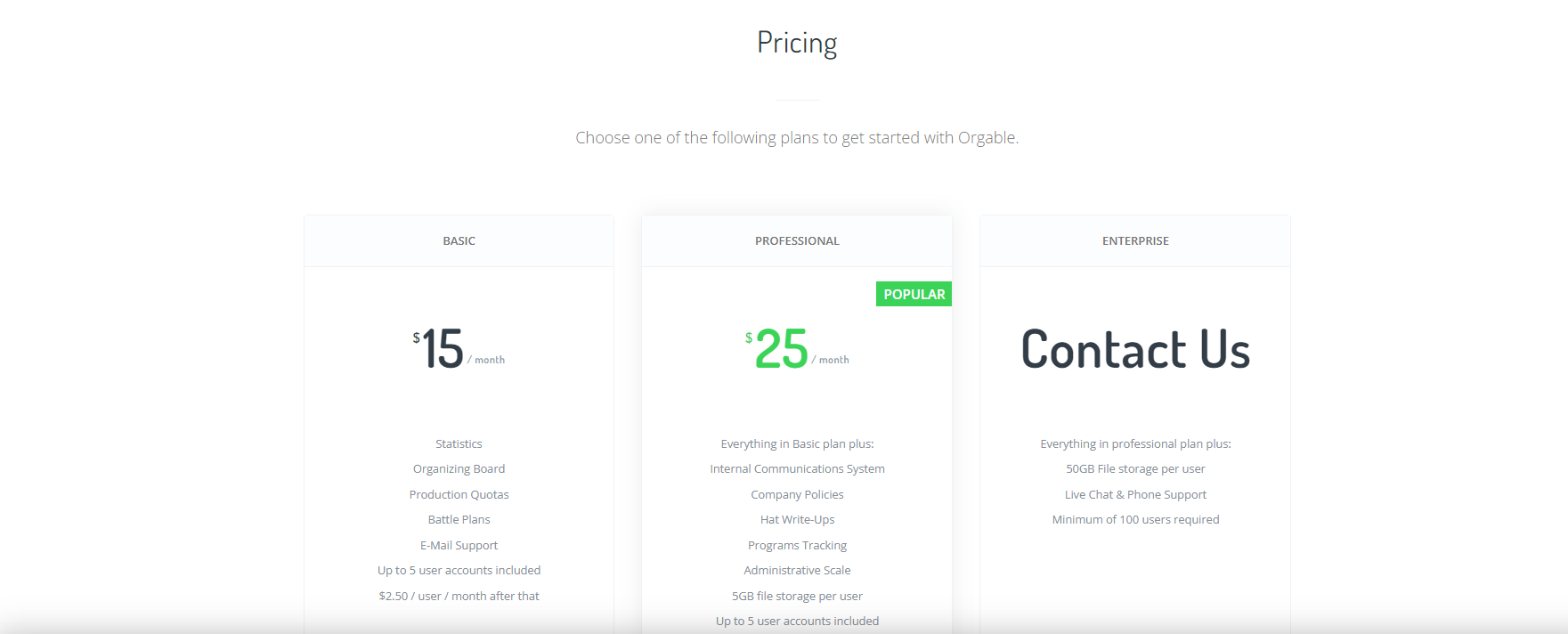Viewport: 1568px width, 634px height.
Task: Click 50GB File storage per user
Action: coord(1135,469)
